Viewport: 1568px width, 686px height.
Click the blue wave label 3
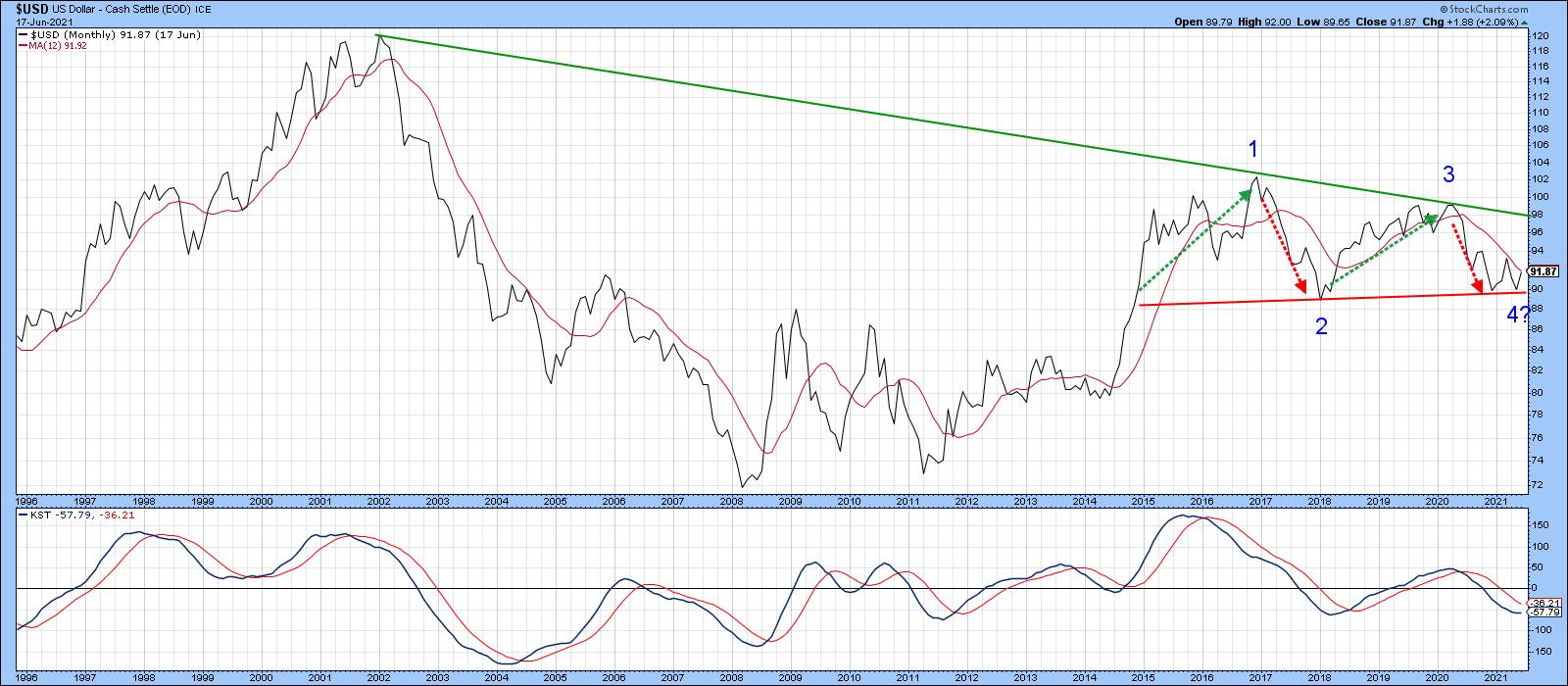pos(1447,175)
